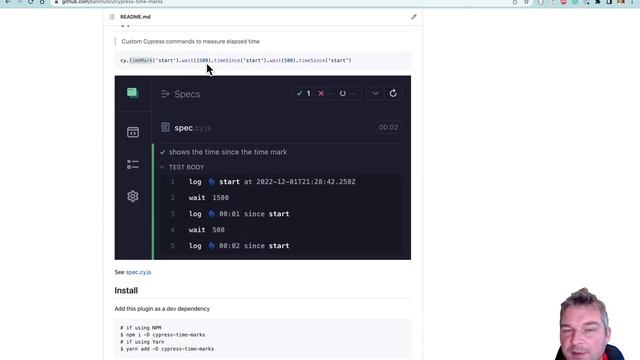Click the runs list icon in Cypress sidebar
Viewport: 640px width, 360px height.
(133, 164)
